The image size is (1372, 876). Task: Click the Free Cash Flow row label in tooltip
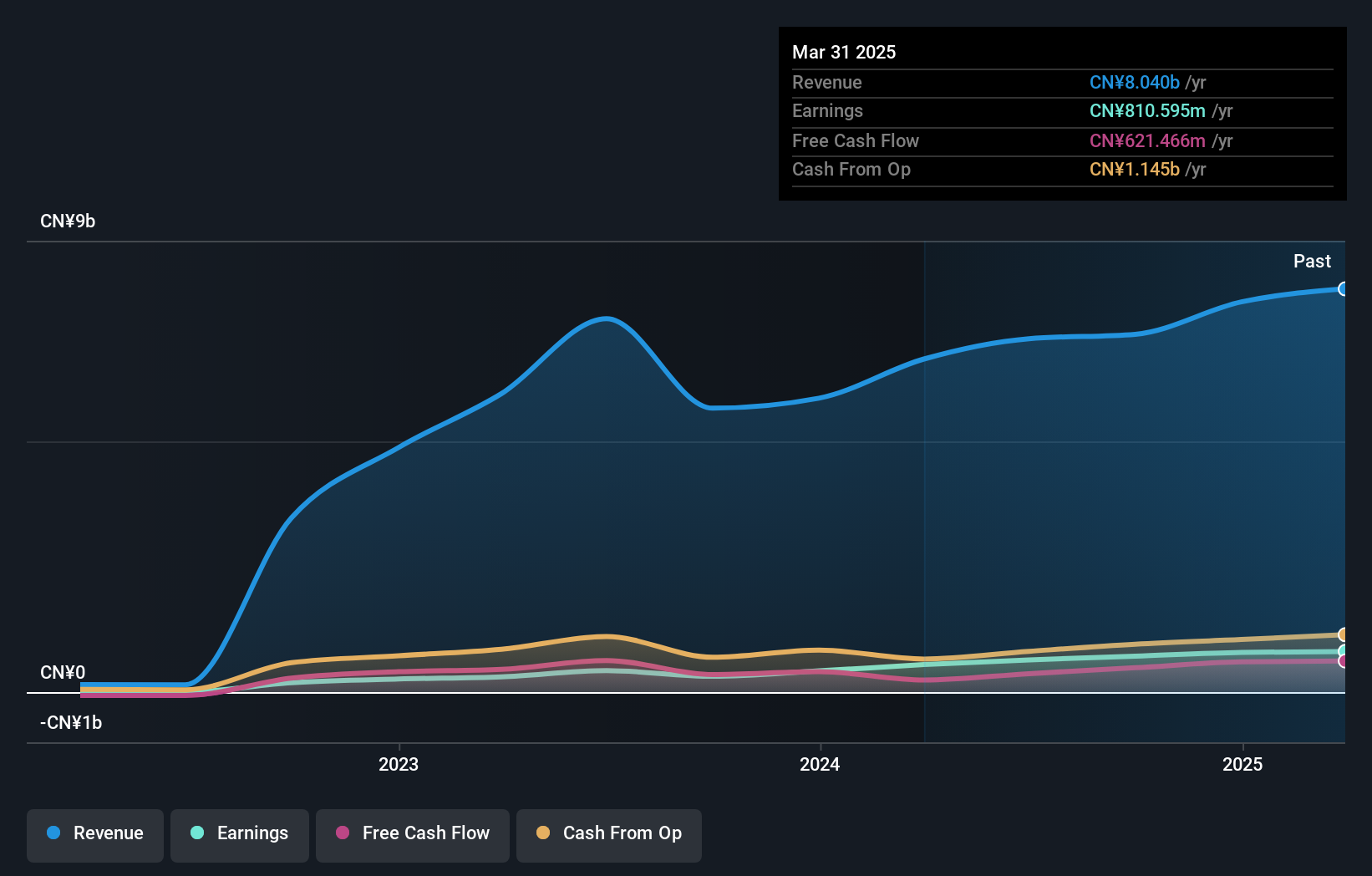[x=856, y=140]
